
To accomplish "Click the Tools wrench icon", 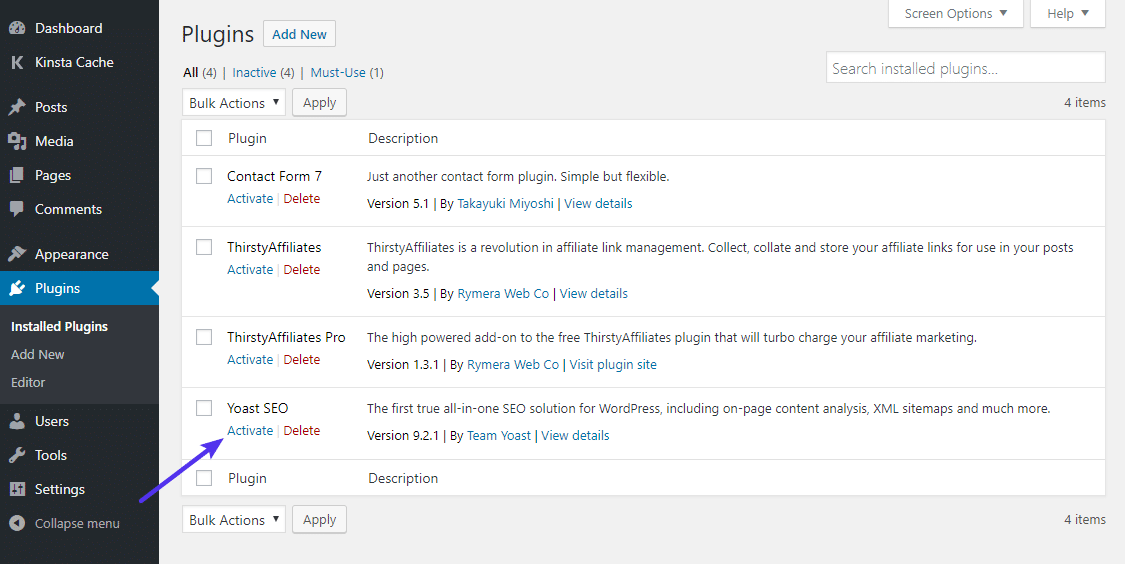I will [17, 455].
